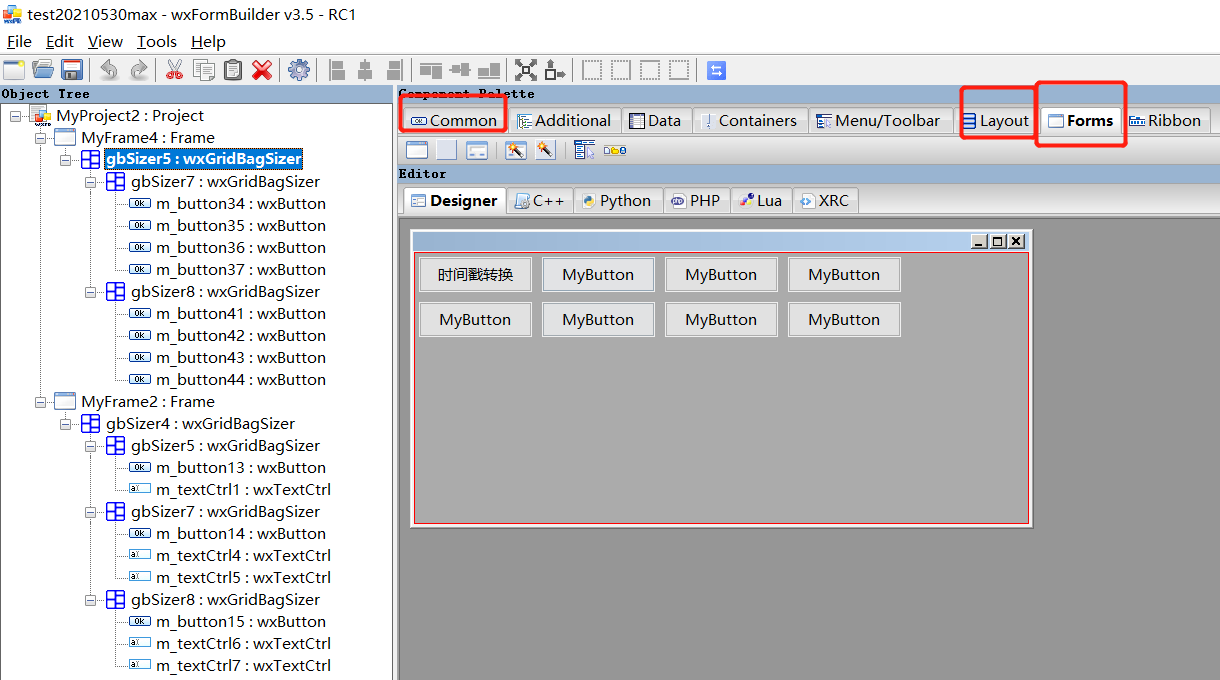Open the C++ editor tab
This screenshot has height=680, width=1220.
[539, 200]
